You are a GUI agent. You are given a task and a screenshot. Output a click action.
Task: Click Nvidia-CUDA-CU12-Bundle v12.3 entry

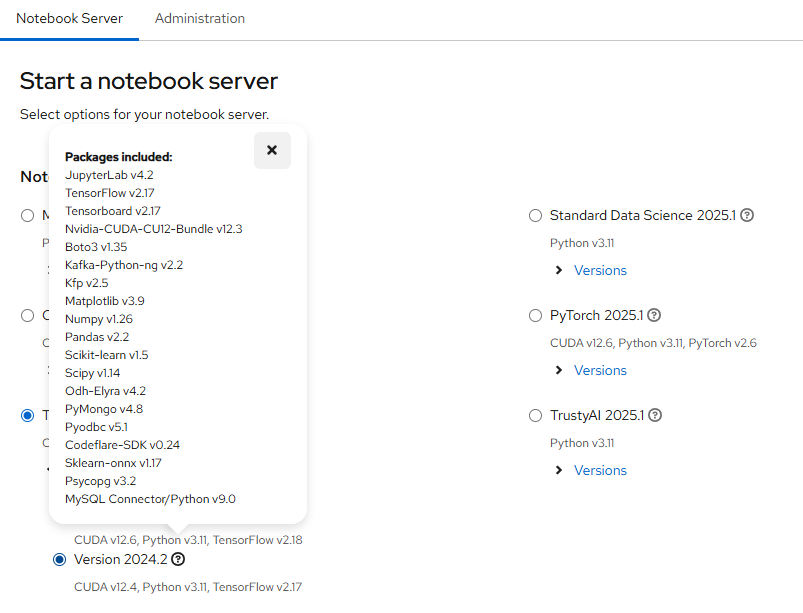pyautogui.click(x=154, y=229)
